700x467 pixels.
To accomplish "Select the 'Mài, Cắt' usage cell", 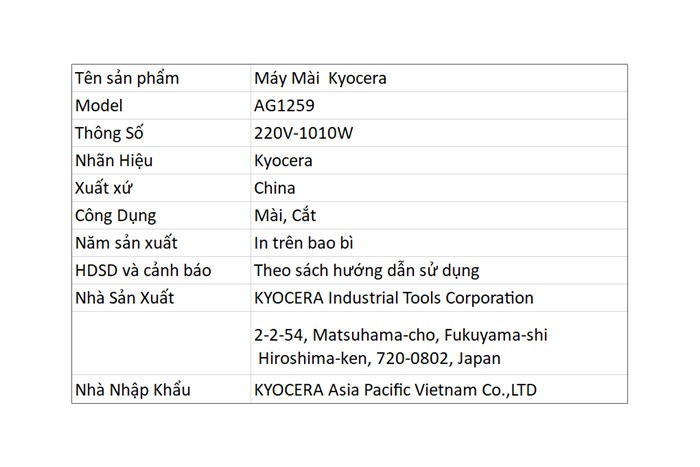I will click(439, 216).
